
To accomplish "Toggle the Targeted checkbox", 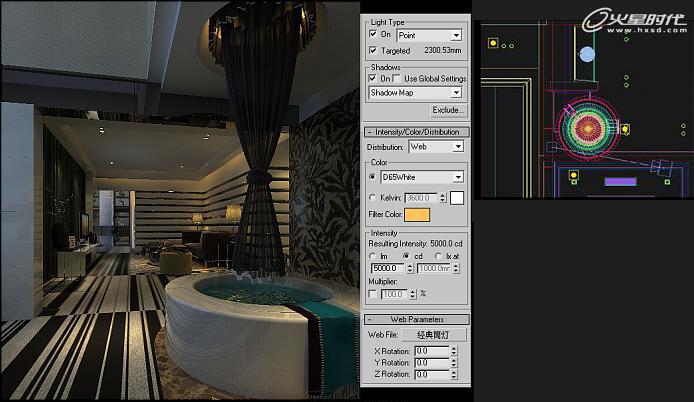I will (373, 50).
